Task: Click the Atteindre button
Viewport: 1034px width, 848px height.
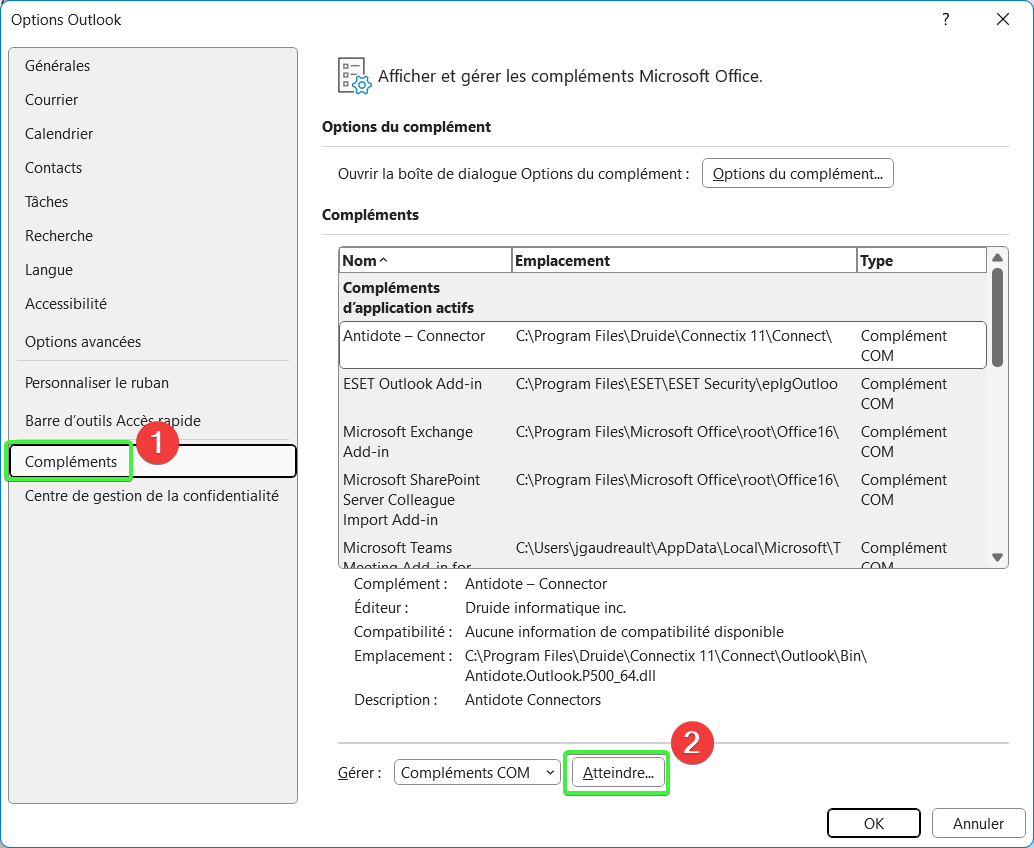Action: [x=618, y=773]
